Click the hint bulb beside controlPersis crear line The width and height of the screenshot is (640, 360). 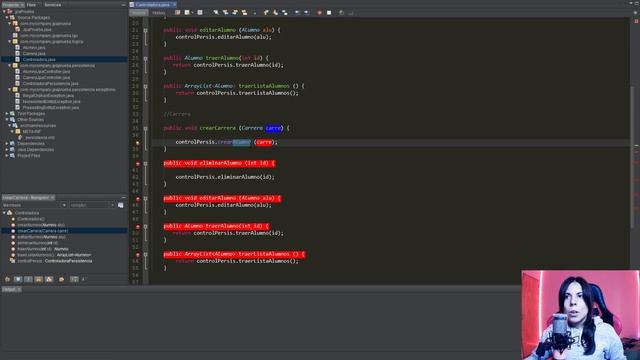coord(138,143)
